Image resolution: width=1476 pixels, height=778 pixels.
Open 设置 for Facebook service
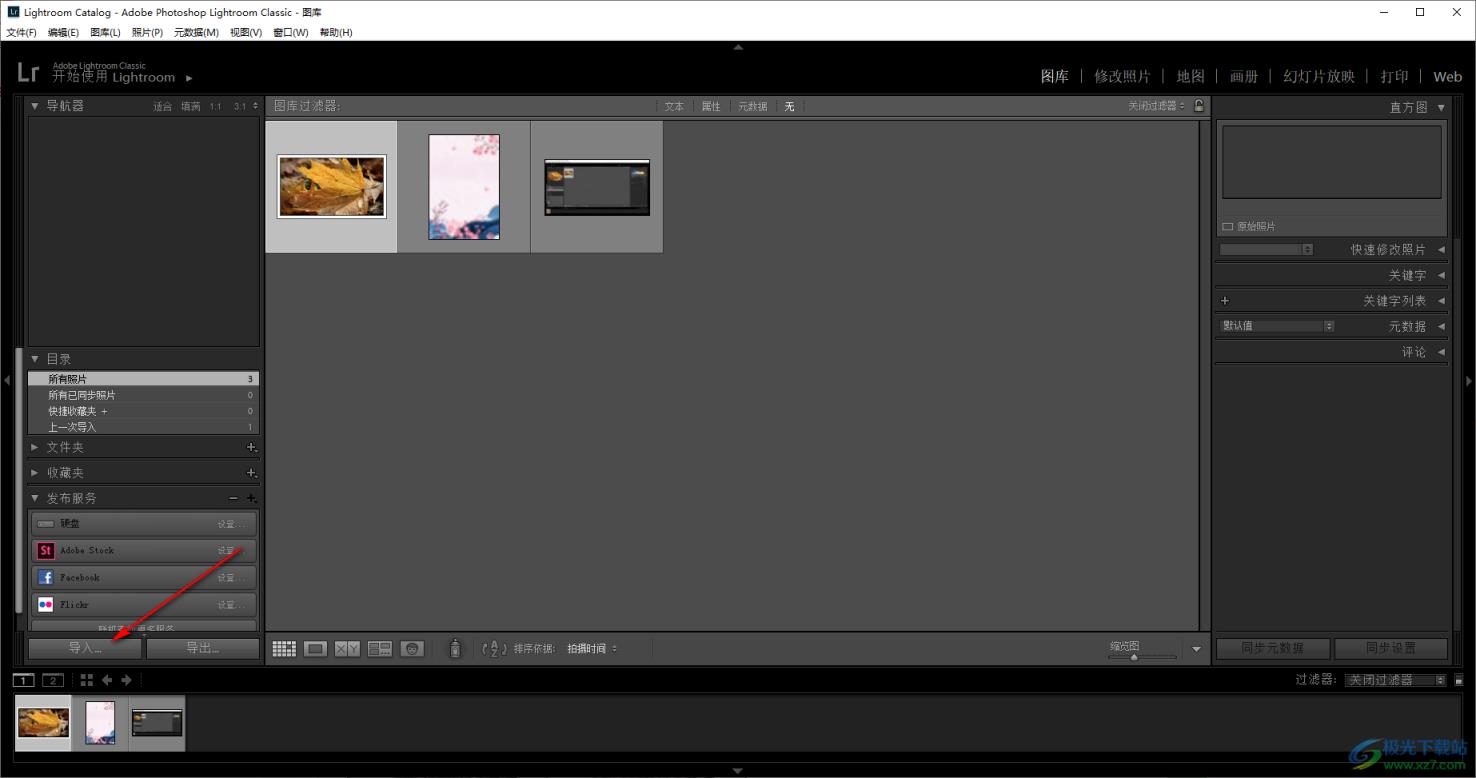[232, 578]
